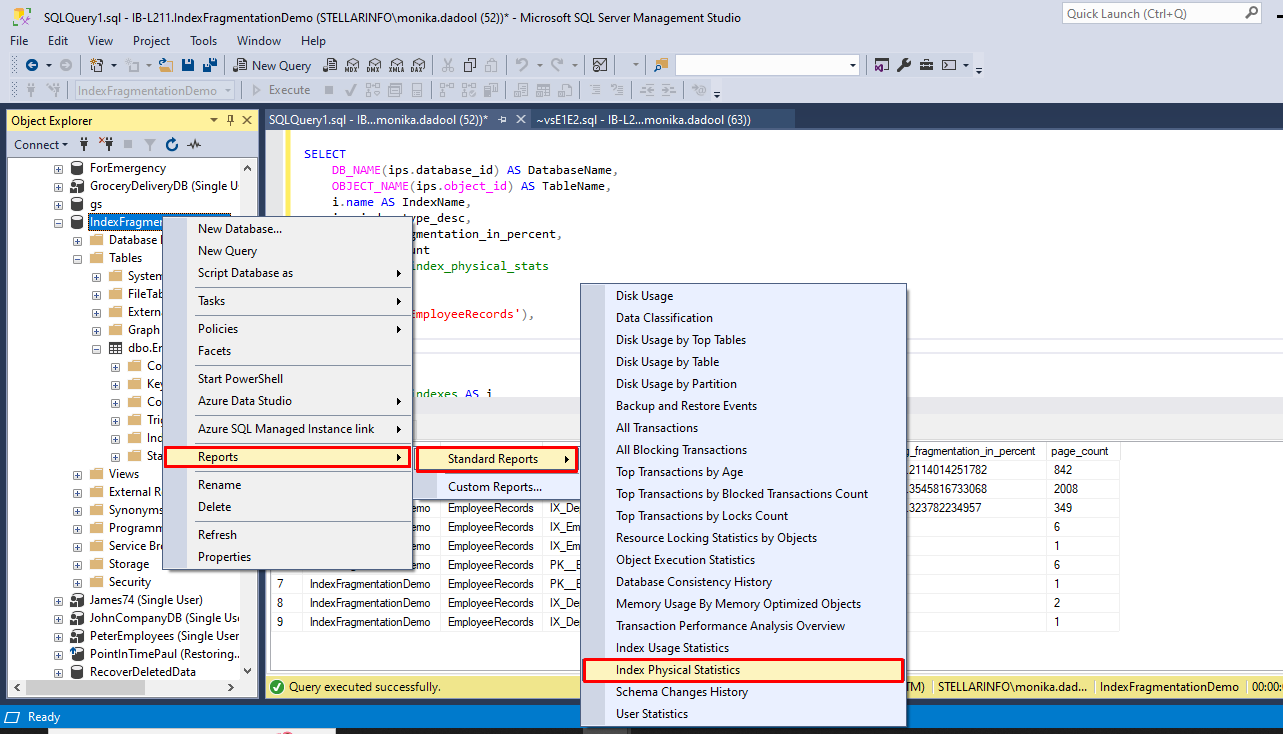Click the Navigate Backward arrow icon
This screenshot has width=1283, height=734.
pos(32,65)
